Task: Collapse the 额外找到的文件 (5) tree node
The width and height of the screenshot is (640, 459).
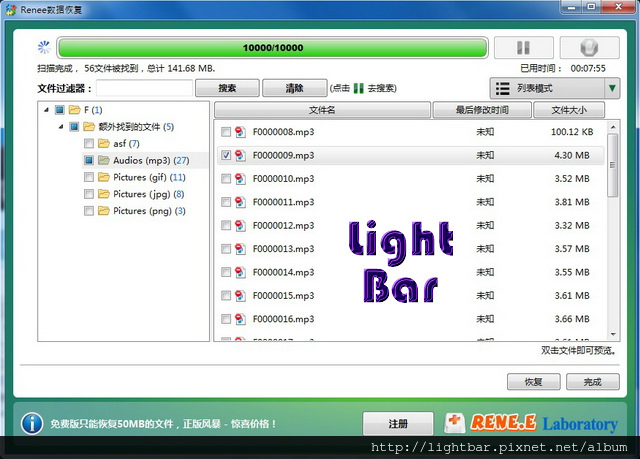Action: (x=61, y=126)
